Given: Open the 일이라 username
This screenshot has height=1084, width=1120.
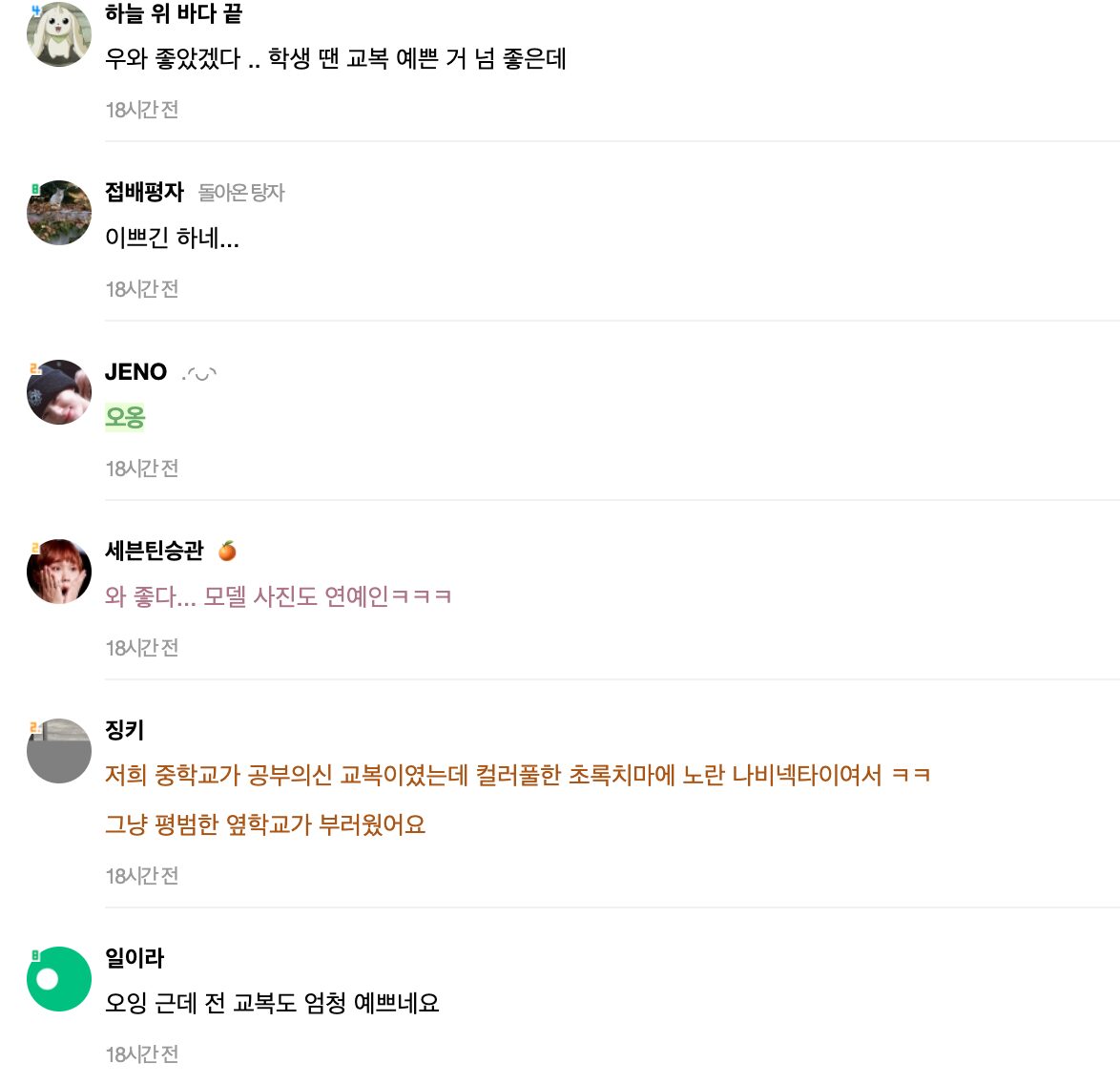Looking at the screenshot, I should point(135,958).
